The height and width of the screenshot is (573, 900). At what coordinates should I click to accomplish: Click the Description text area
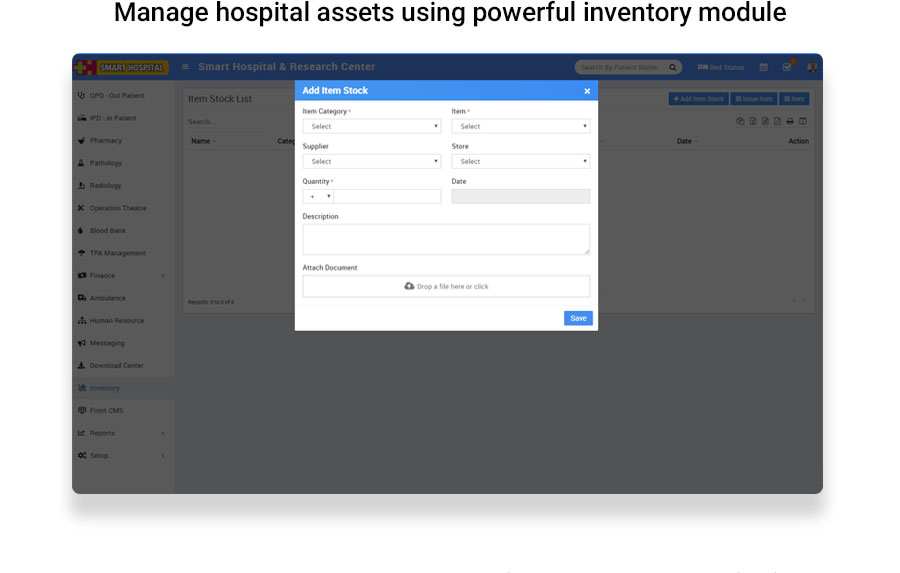(x=446, y=239)
